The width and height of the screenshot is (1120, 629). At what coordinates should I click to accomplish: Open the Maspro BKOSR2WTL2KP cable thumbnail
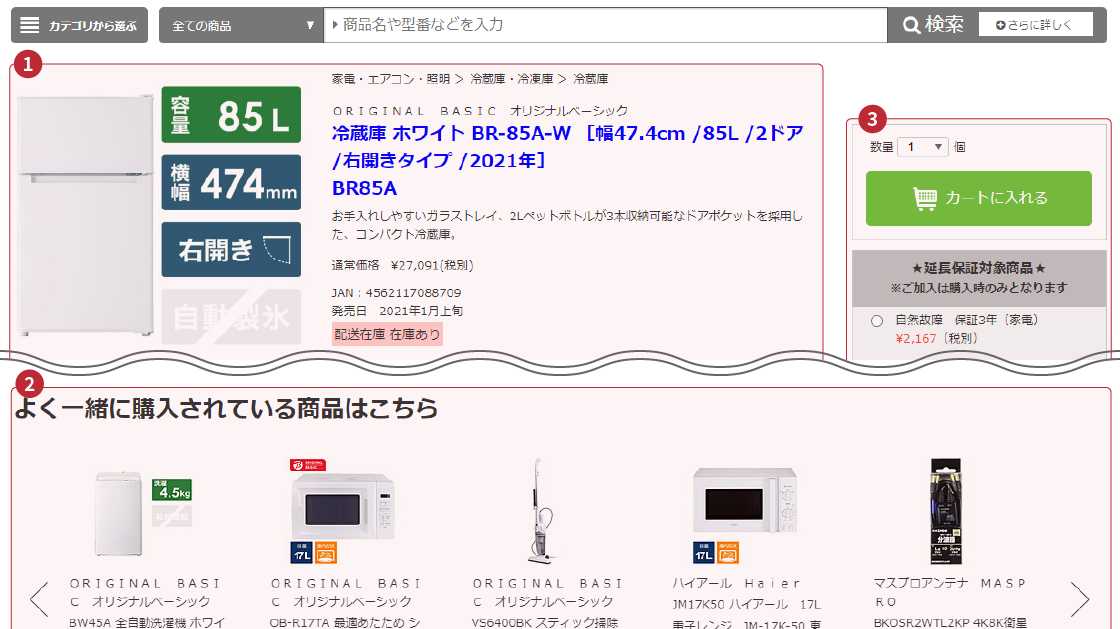(946, 511)
